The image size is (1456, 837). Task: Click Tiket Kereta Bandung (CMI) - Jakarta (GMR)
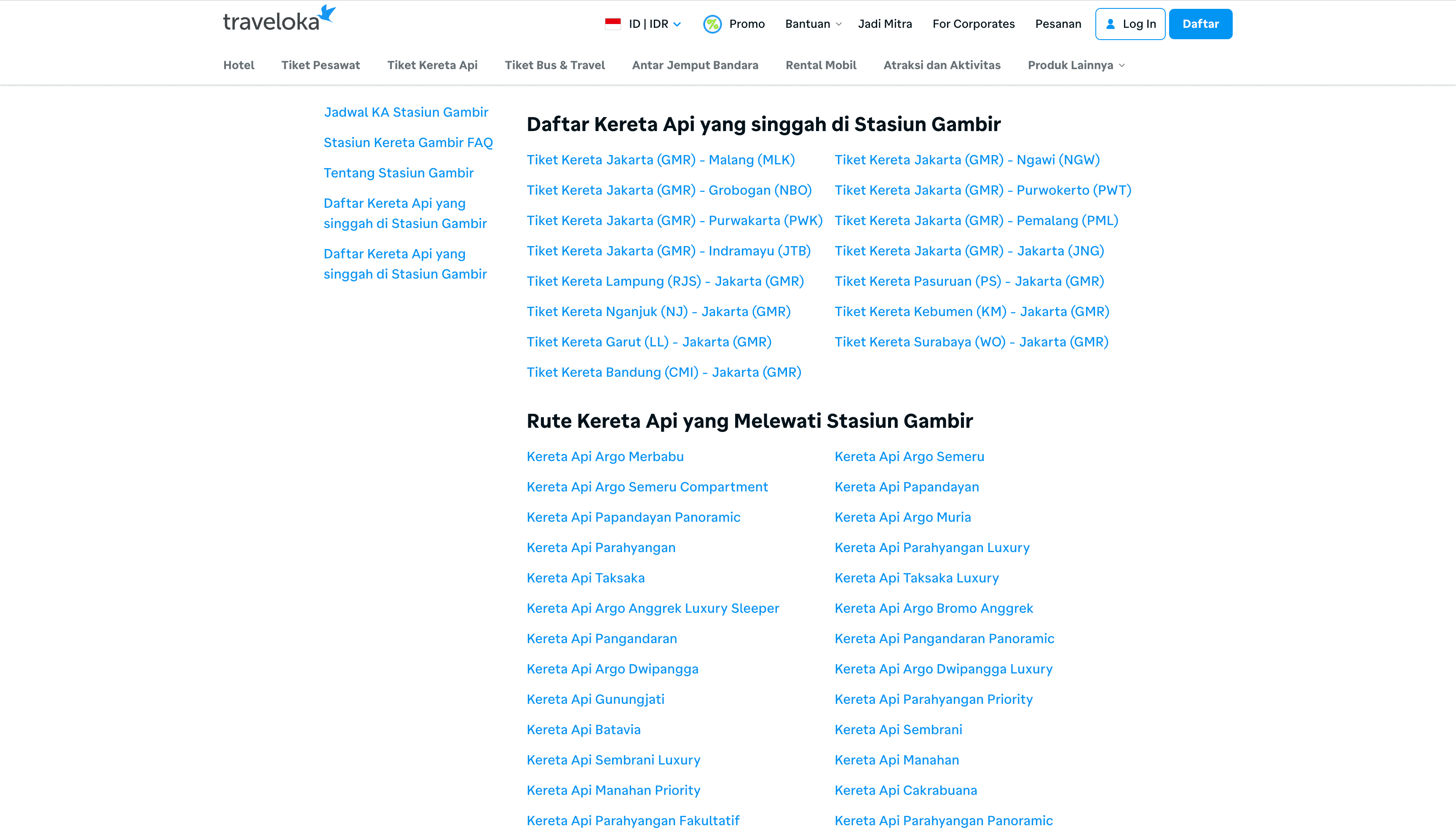664,372
